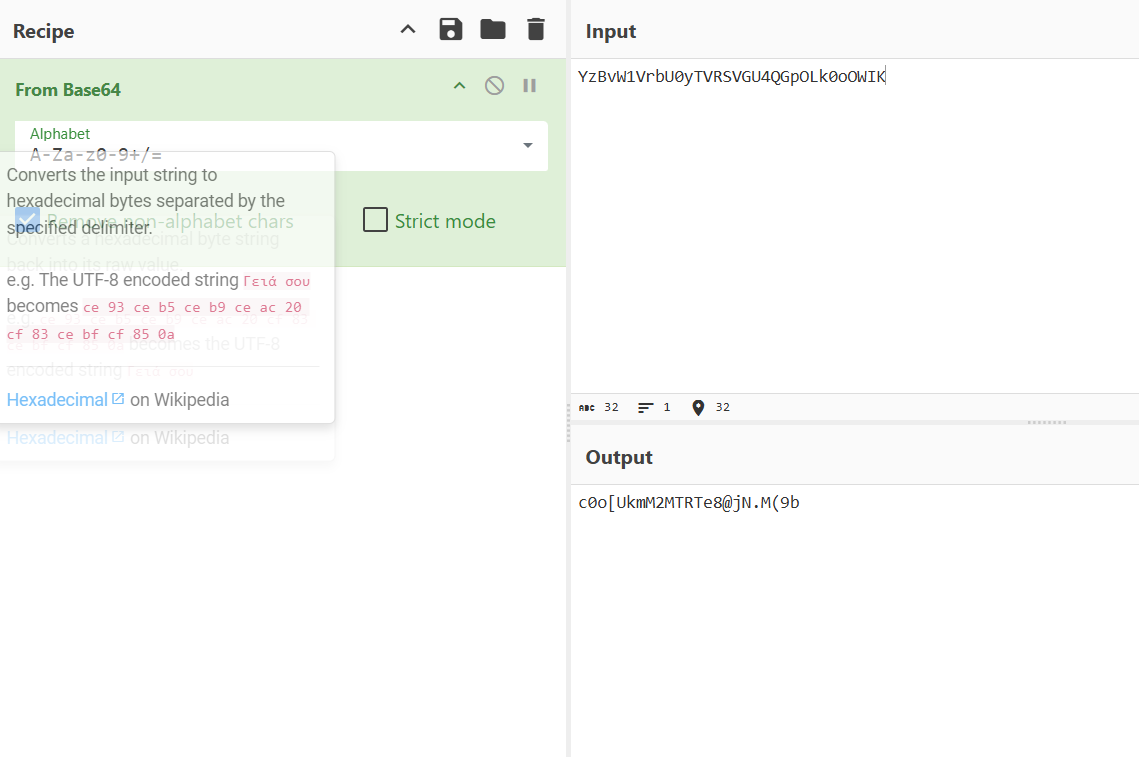Toggle Remove non-alphabet chars checkbox
Screen dimensions: 1139x757
(x=28, y=219)
